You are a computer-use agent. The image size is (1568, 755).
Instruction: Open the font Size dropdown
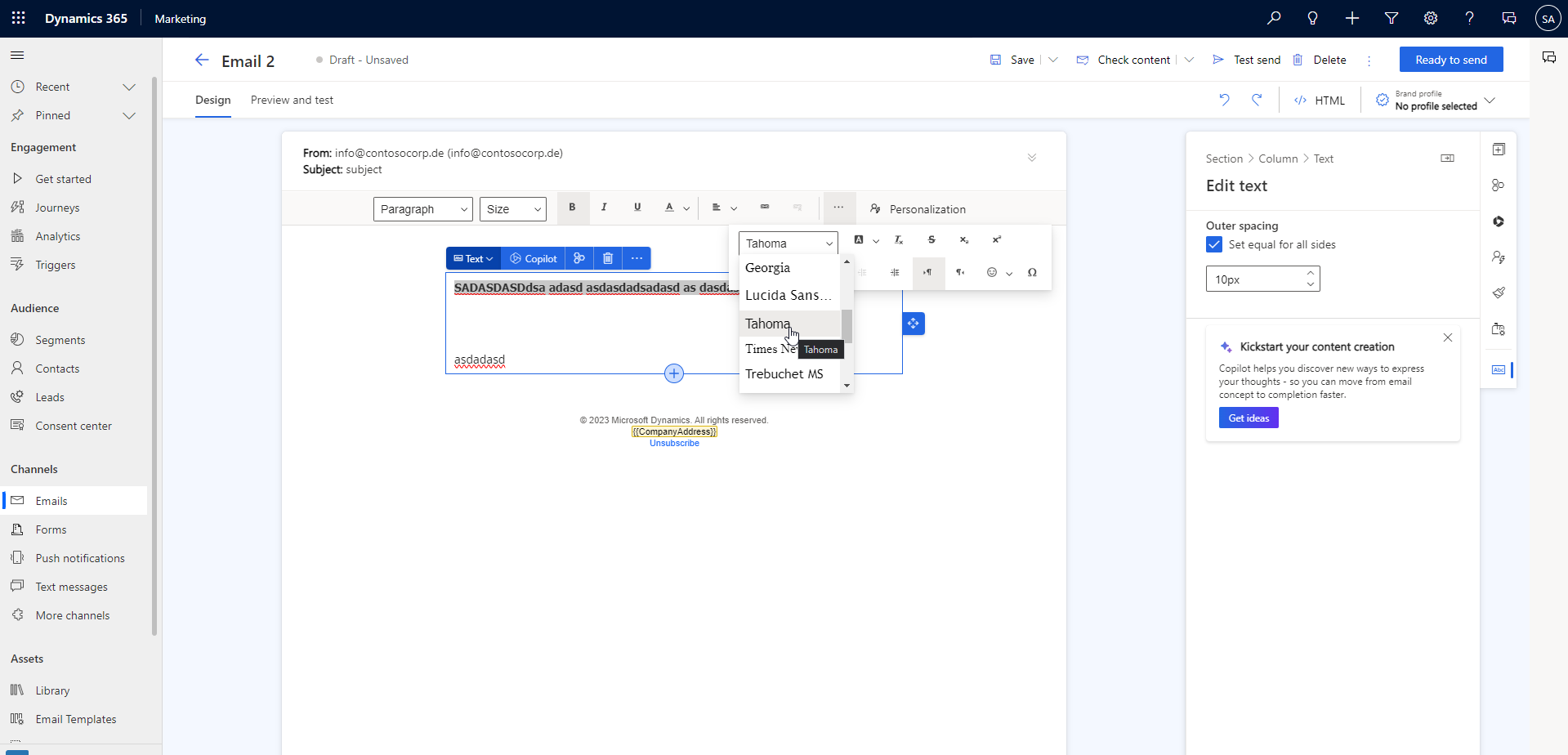(x=513, y=209)
